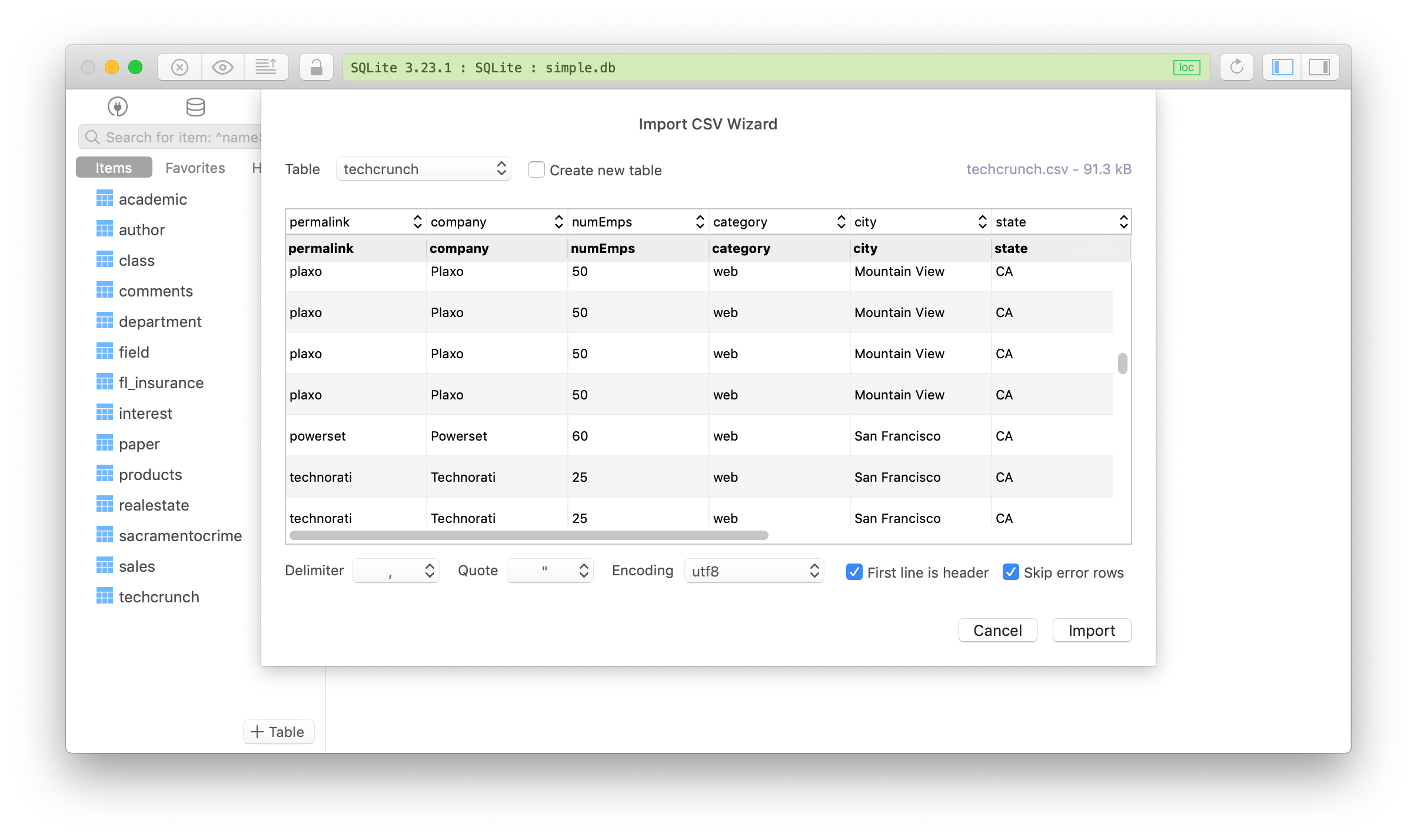Click the eye preview icon in the toolbar

point(222,66)
